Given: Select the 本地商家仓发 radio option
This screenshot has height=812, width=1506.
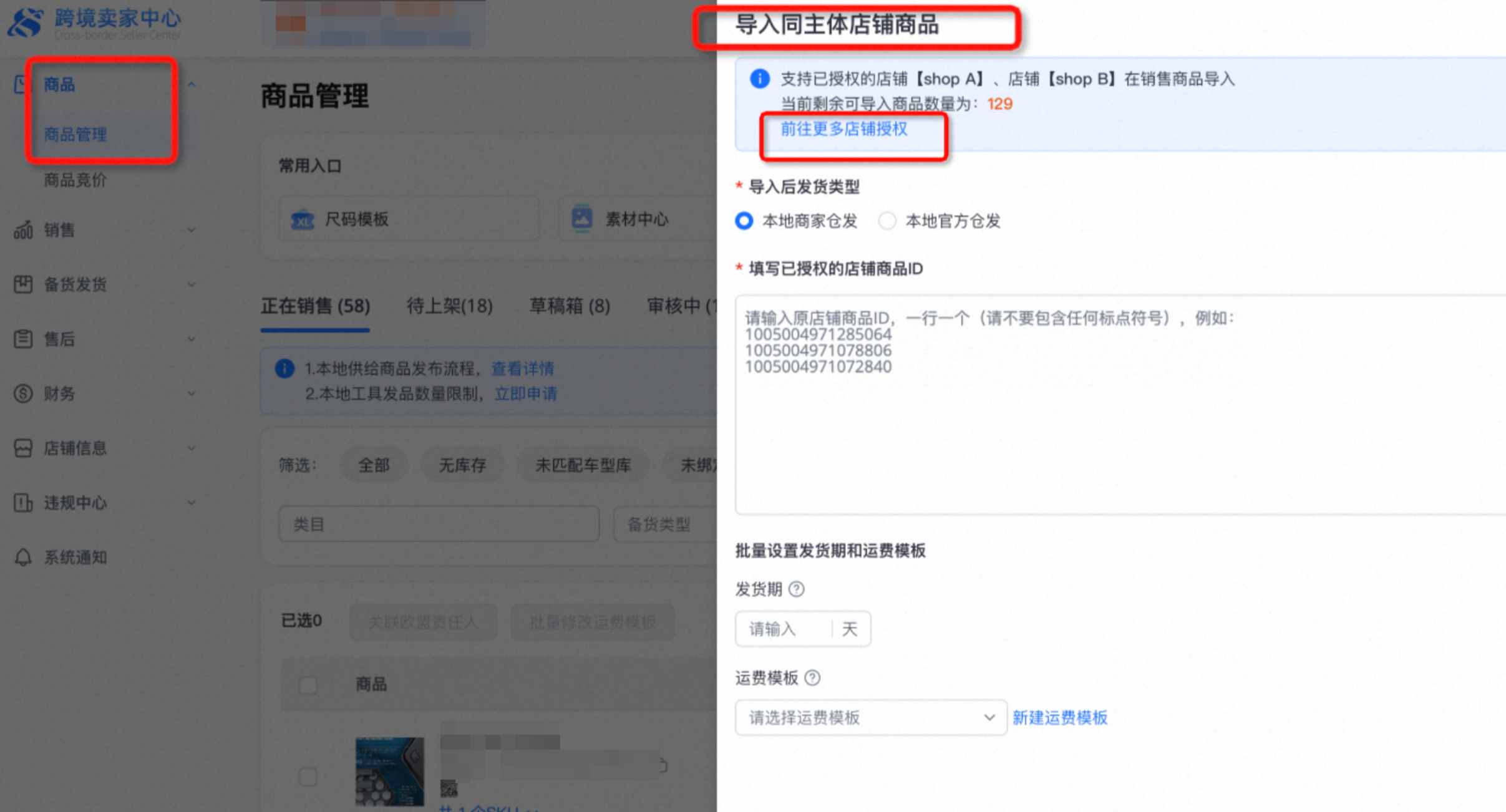Looking at the screenshot, I should [x=744, y=221].
